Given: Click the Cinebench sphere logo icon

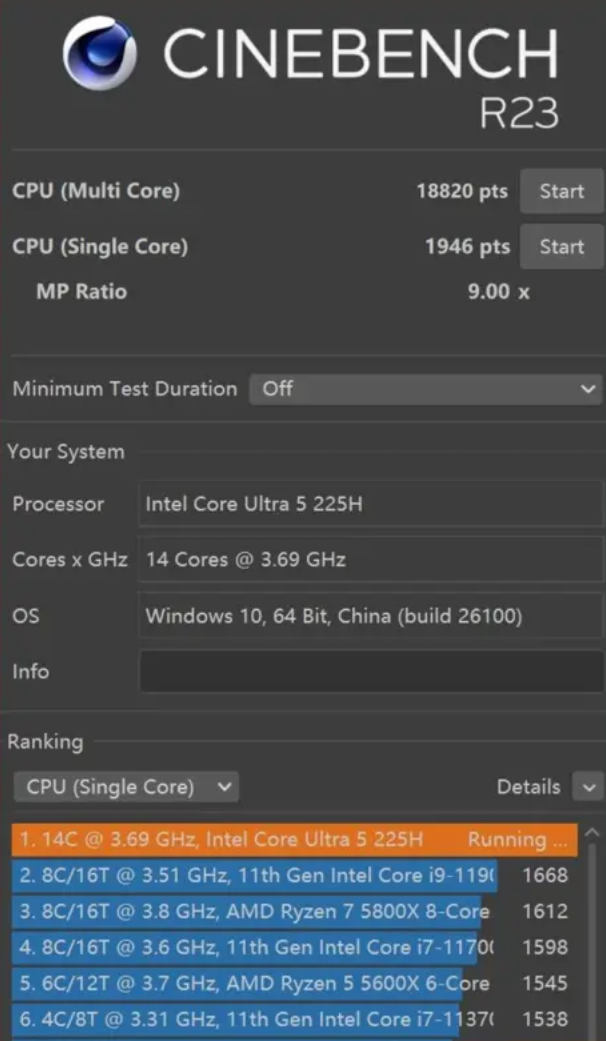Looking at the screenshot, I should point(100,52).
